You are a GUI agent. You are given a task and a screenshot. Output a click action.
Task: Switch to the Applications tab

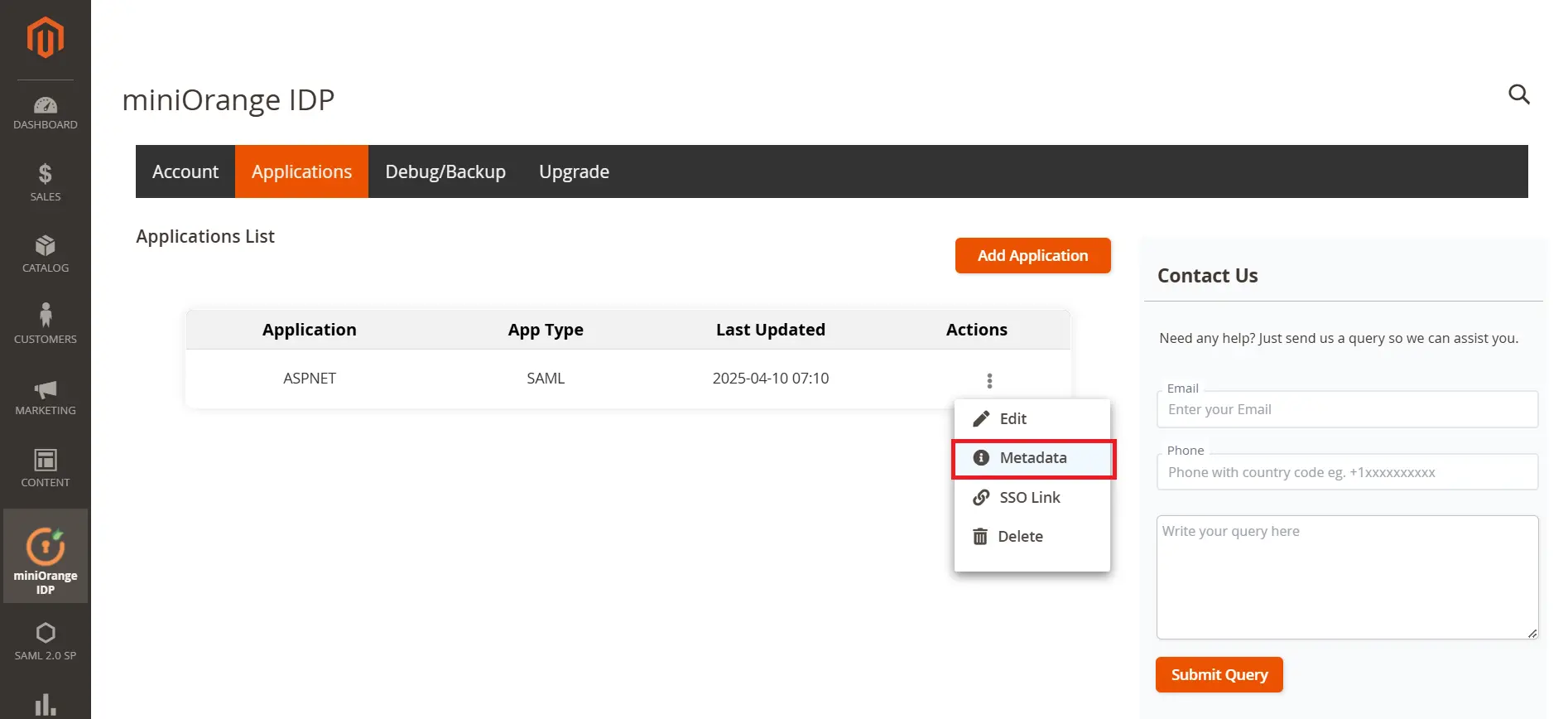pyautogui.click(x=301, y=171)
